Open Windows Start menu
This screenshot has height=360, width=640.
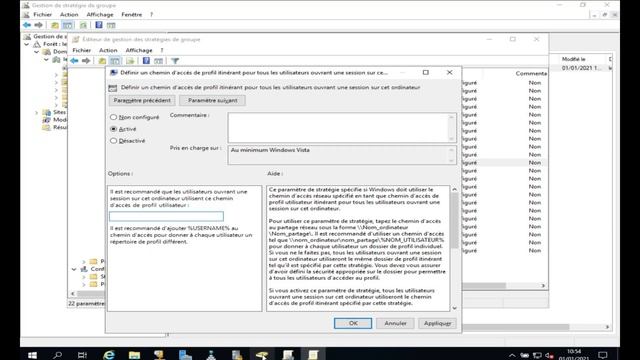pyautogui.click(x=32, y=355)
